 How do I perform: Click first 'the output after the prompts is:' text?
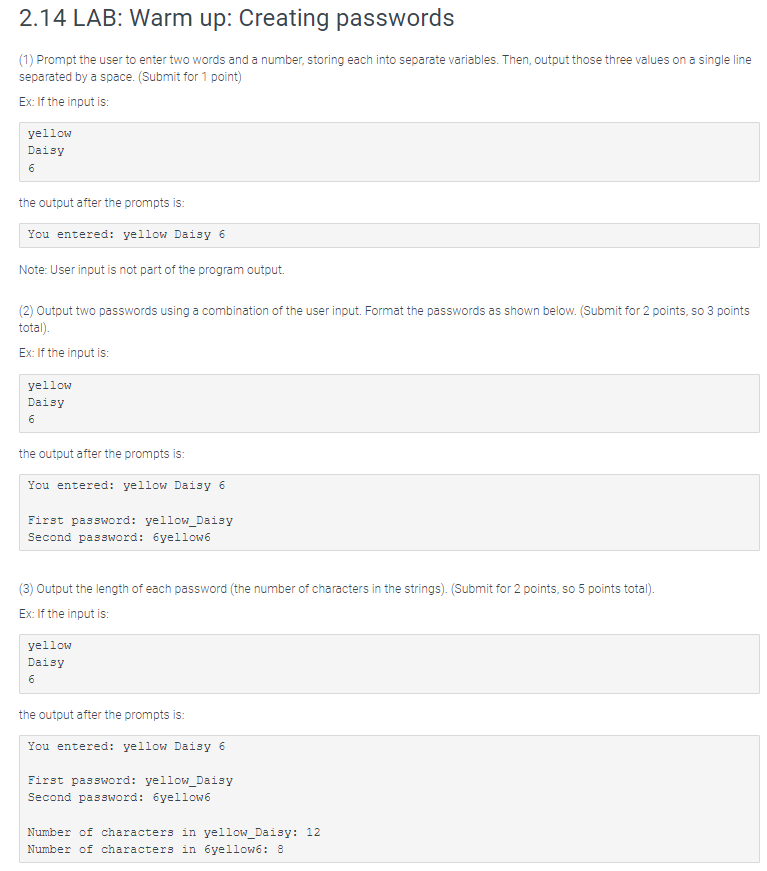click(102, 203)
